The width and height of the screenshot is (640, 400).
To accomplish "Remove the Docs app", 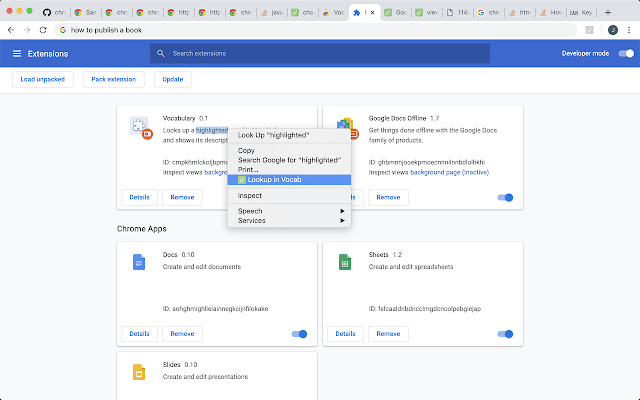I will tap(182, 333).
